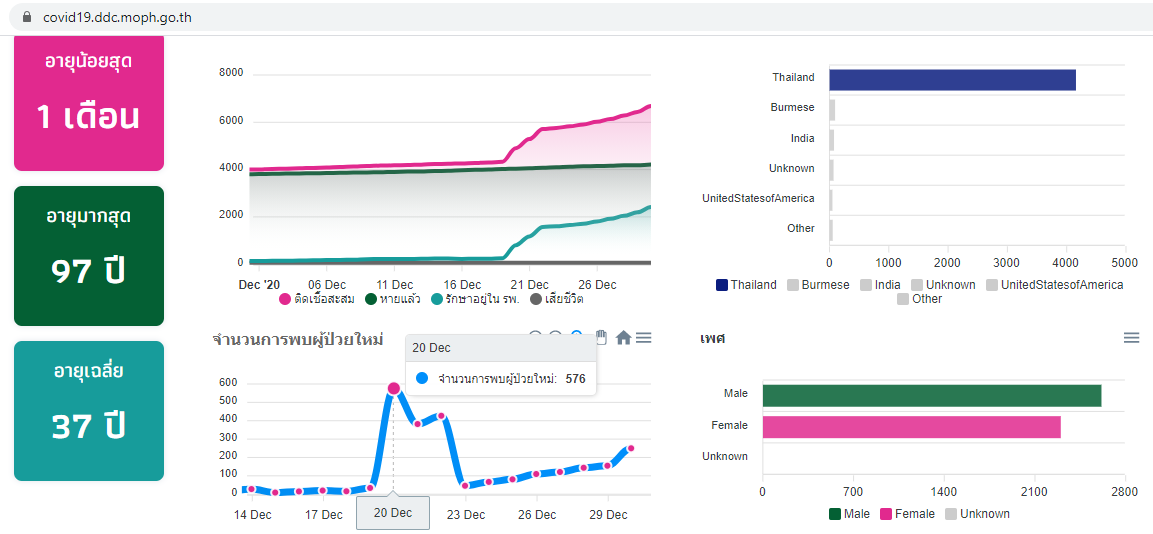Click the green Male bar
Screen dimensions: 1153x534
coord(931,396)
